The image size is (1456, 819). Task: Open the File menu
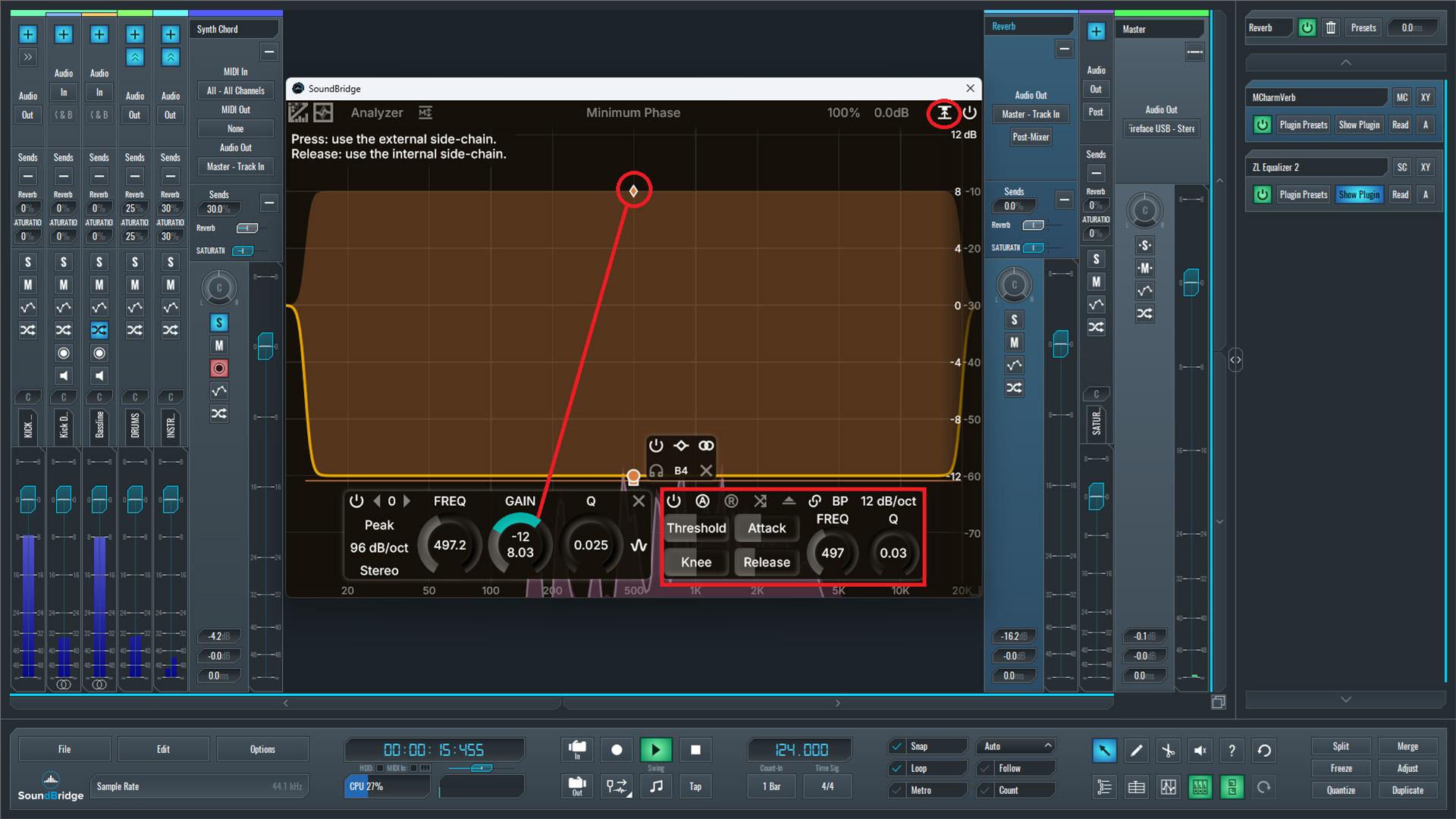click(x=64, y=750)
